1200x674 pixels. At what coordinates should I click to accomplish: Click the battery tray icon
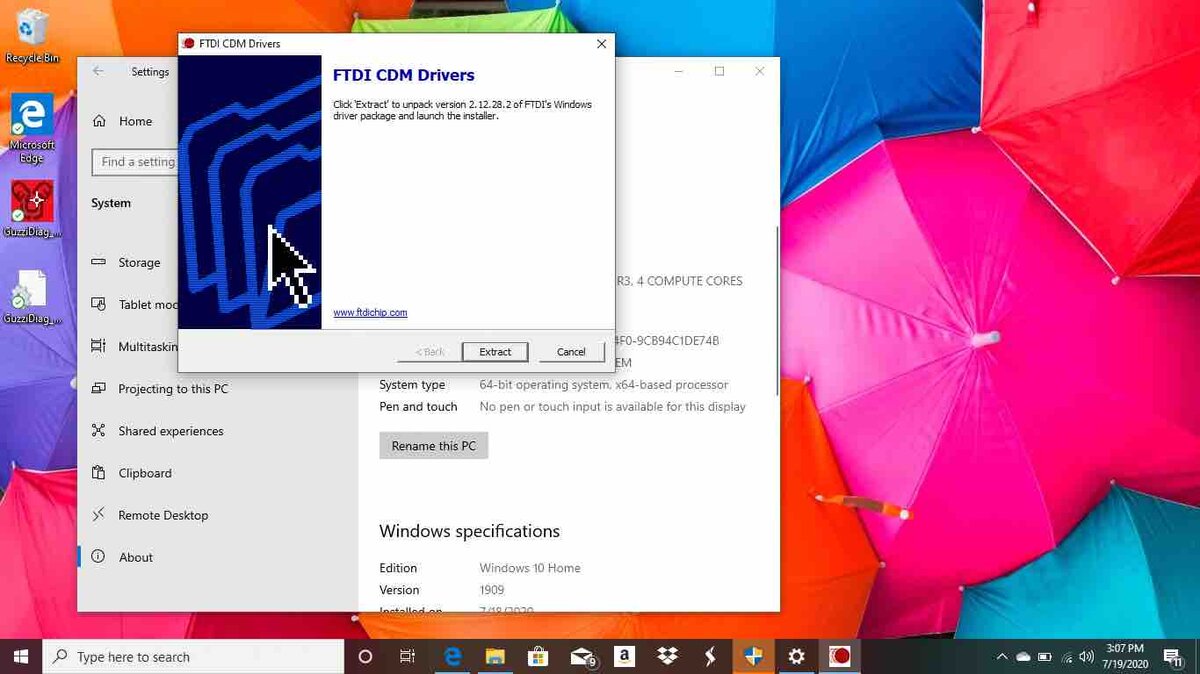(x=1045, y=657)
